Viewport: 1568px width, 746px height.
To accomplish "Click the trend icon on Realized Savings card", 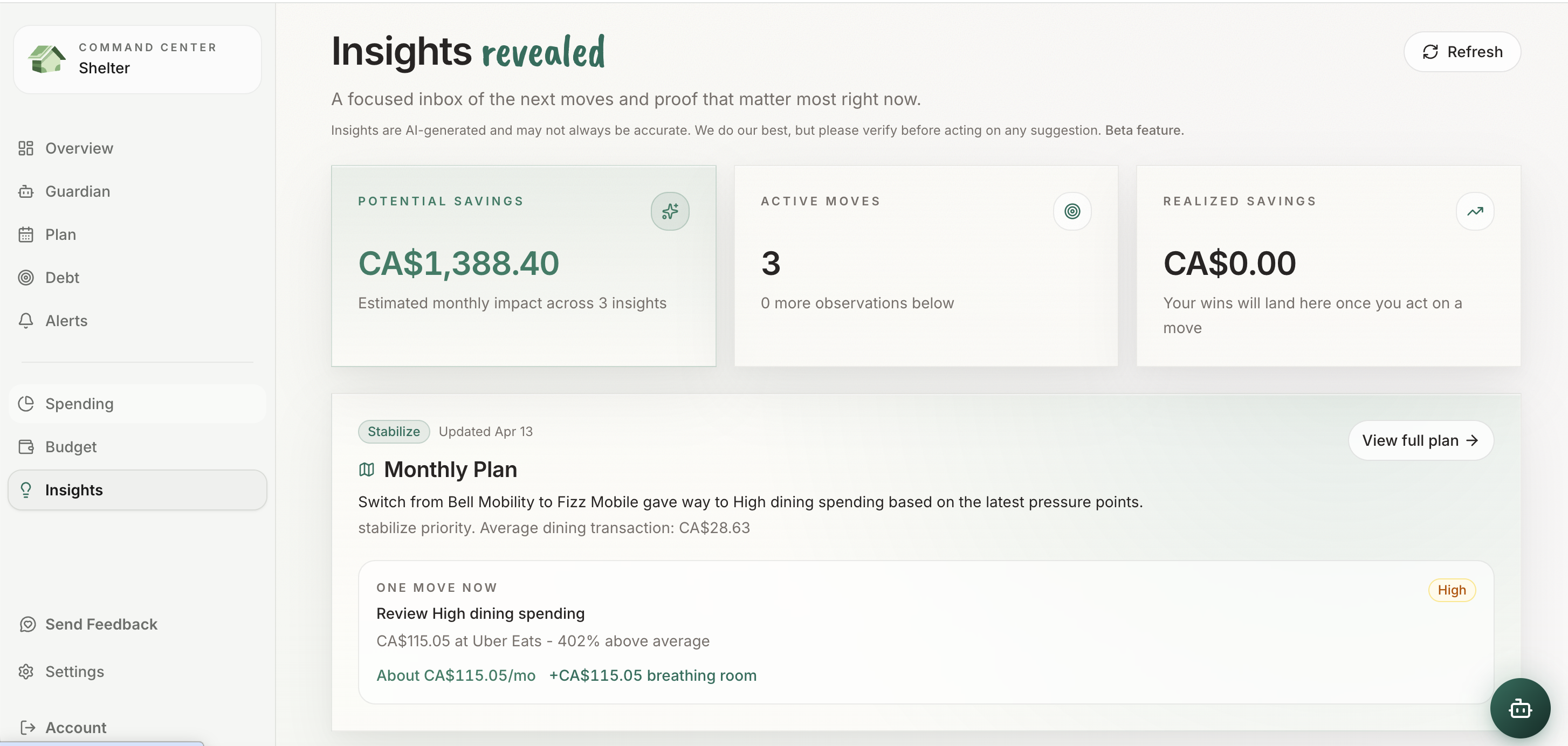I will point(1475,211).
